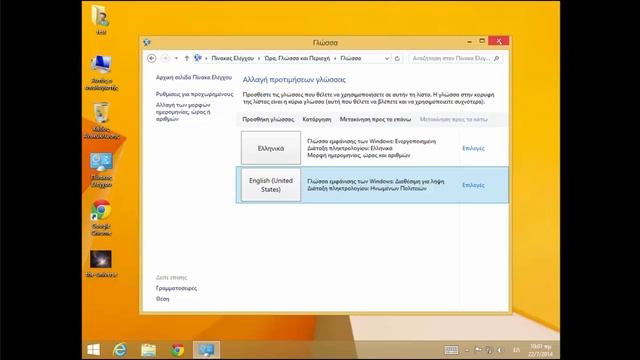Click the Windows Start button

point(93,350)
